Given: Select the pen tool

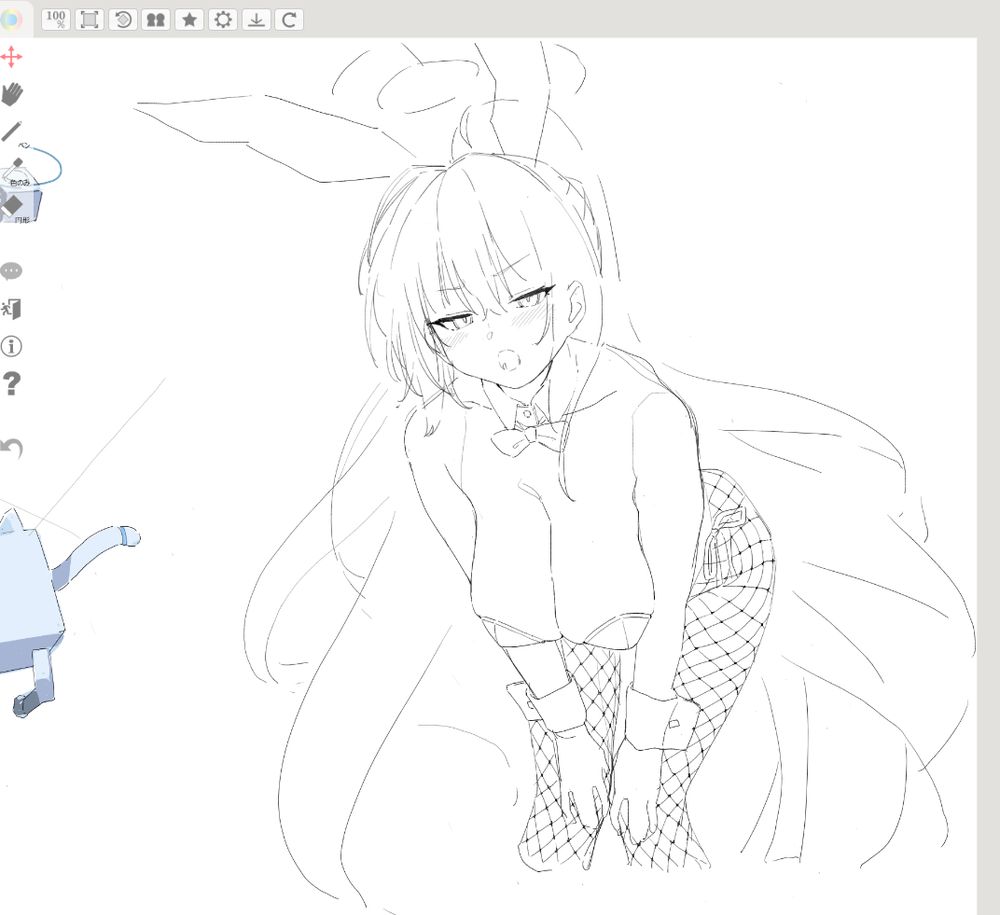Looking at the screenshot, I should coord(13,132).
